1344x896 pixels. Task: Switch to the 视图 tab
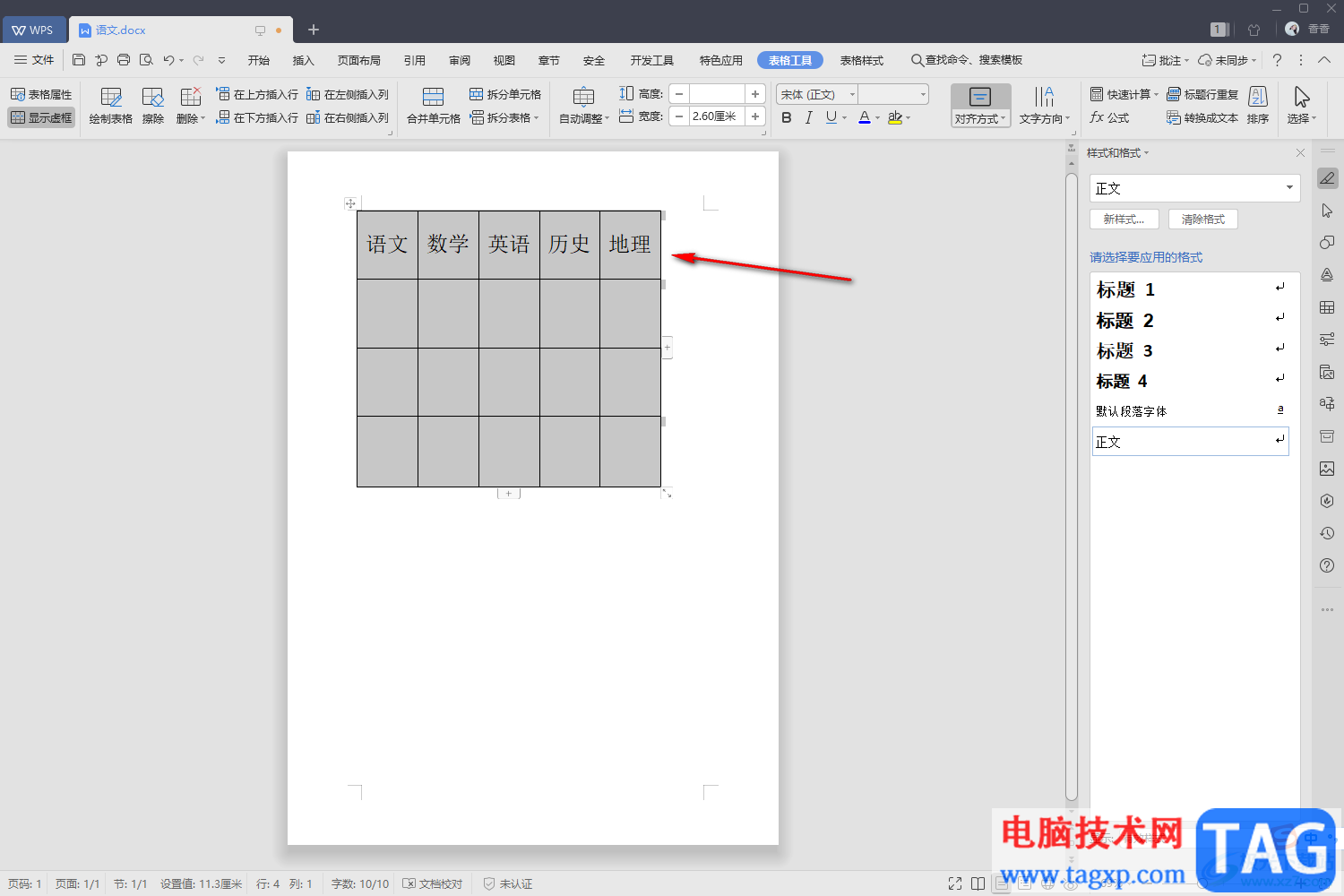point(504,60)
